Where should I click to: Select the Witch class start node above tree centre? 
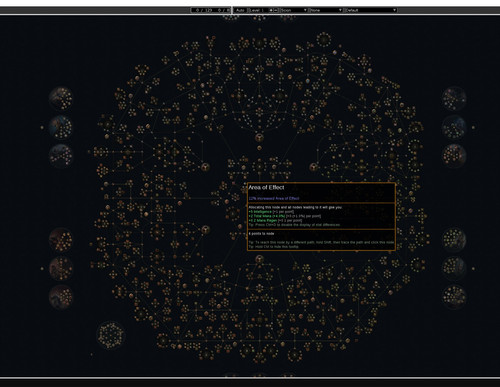click(x=259, y=137)
